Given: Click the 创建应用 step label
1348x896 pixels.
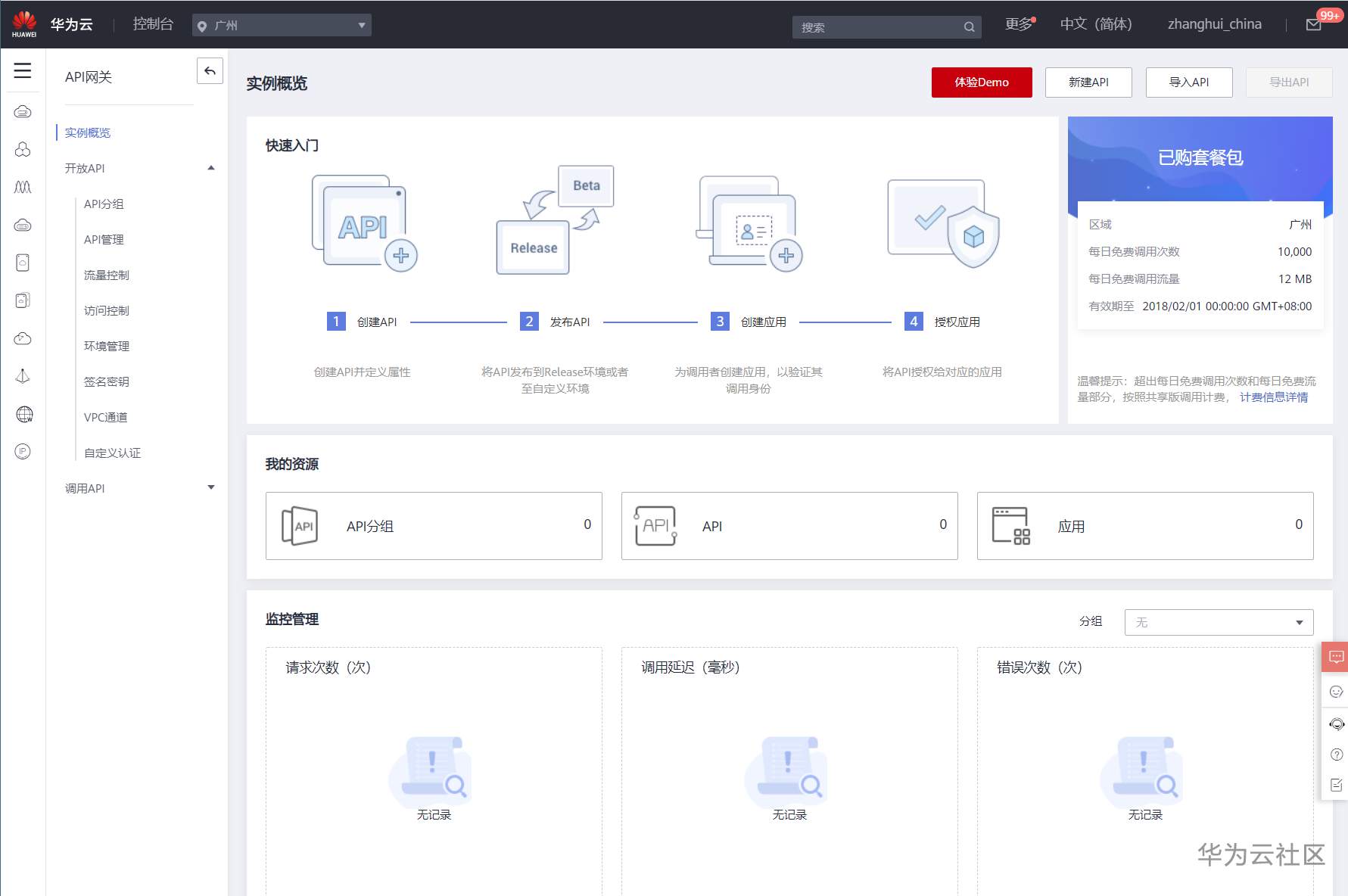Looking at the screenshot, I should pos(764,322).
